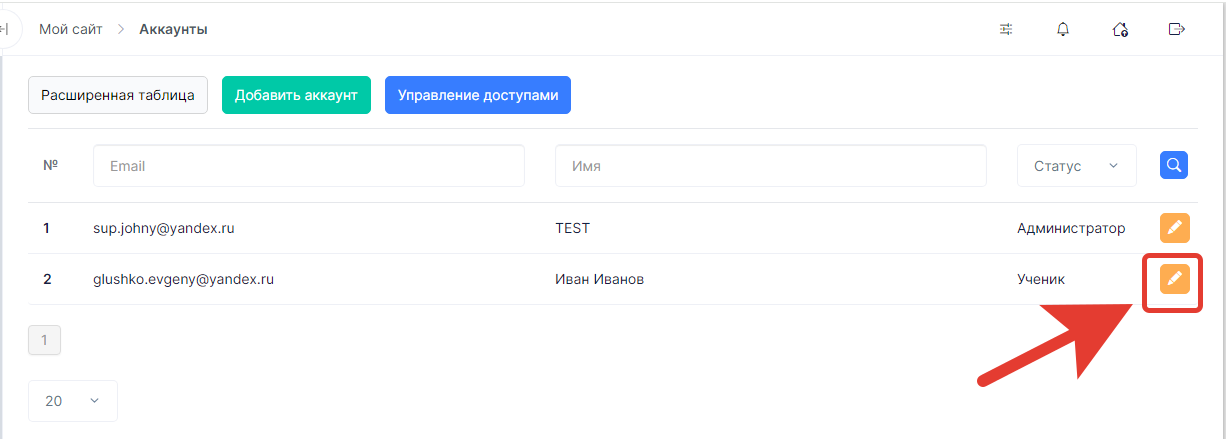
Task: Select page 1 in the pagination
Action: pos(44,340)
